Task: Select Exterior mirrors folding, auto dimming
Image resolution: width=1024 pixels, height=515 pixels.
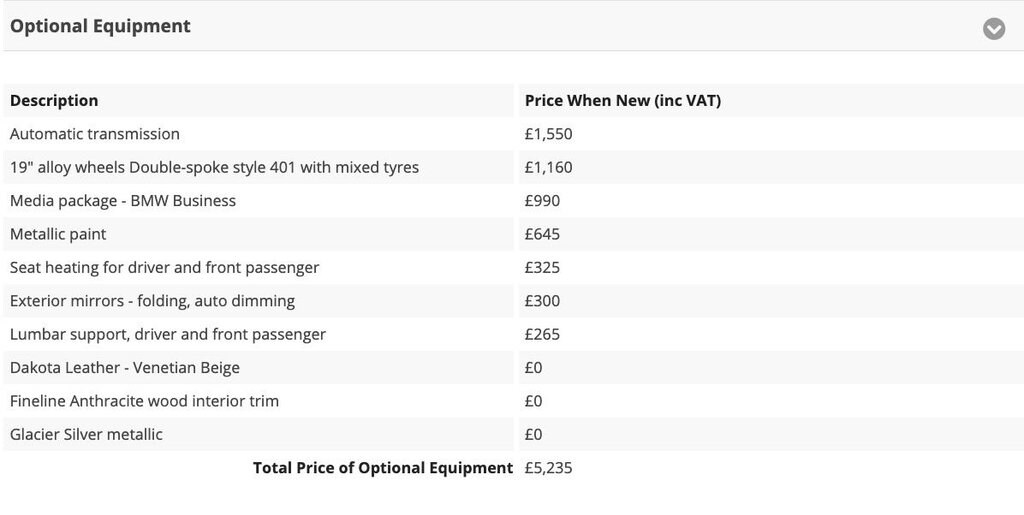Action: (x=152, y=300)
